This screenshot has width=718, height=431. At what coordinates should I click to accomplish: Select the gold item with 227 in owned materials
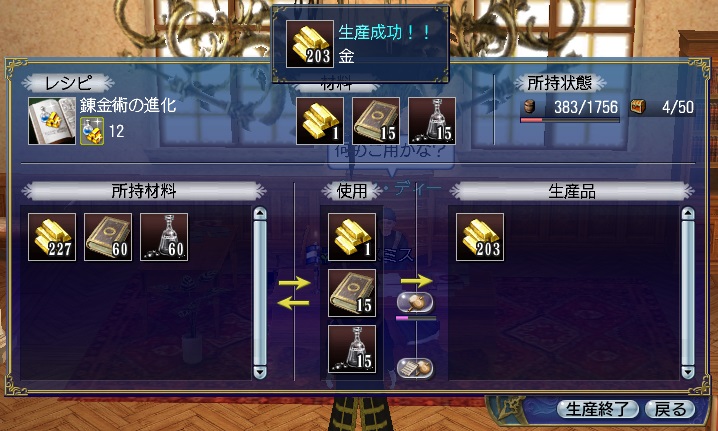click(52, 237)
